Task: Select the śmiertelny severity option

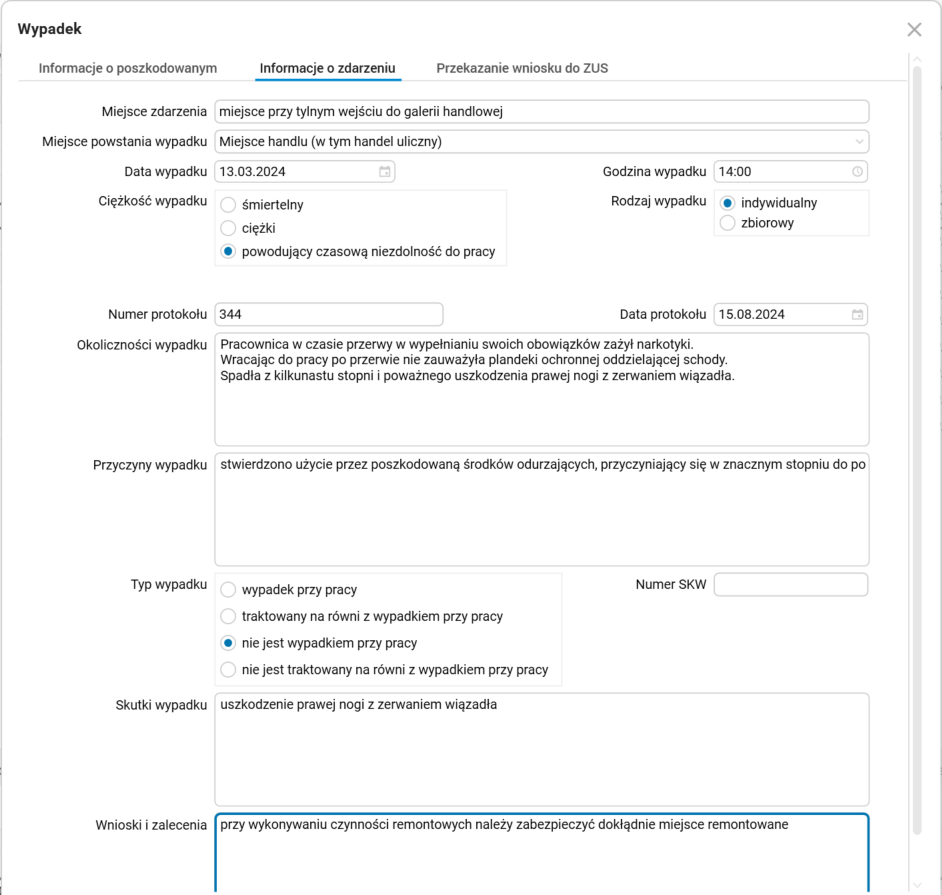Action: (228, 205)
